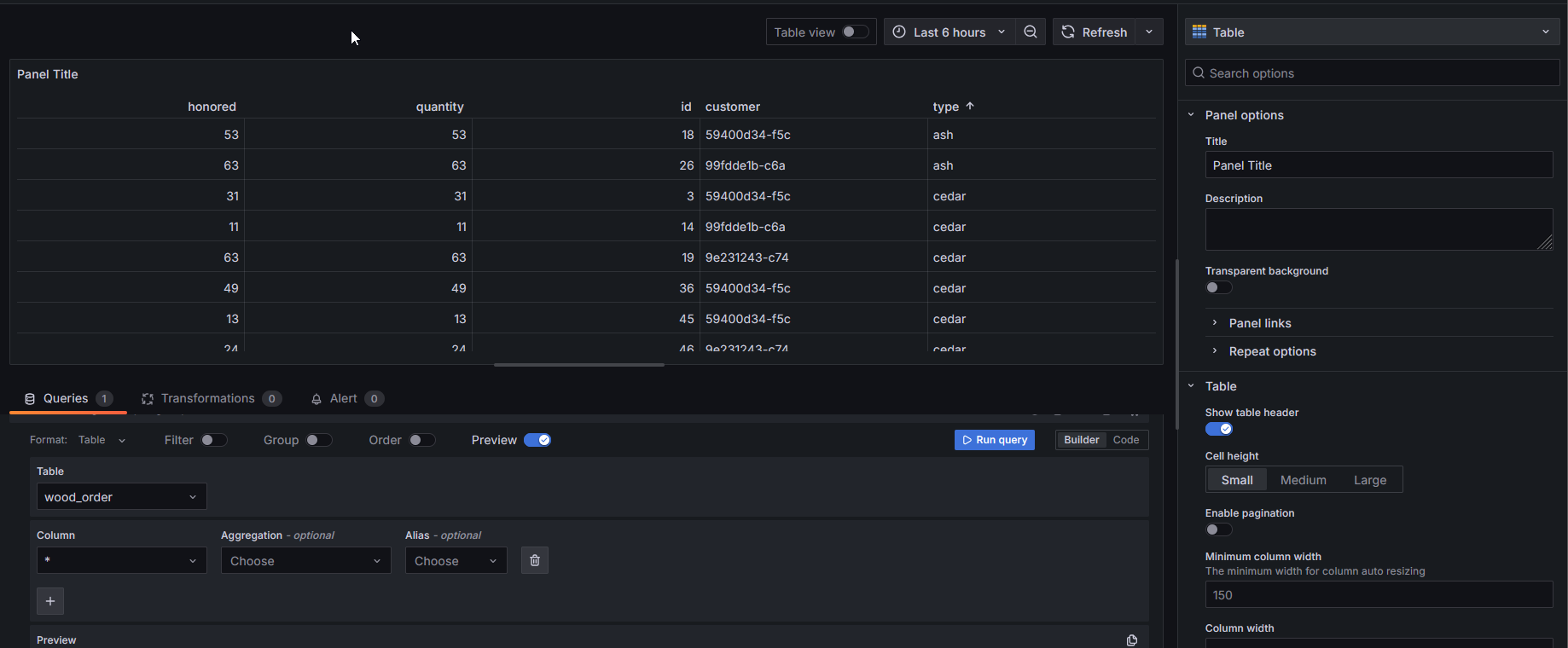Click the Search options input field

[1378, 73]
